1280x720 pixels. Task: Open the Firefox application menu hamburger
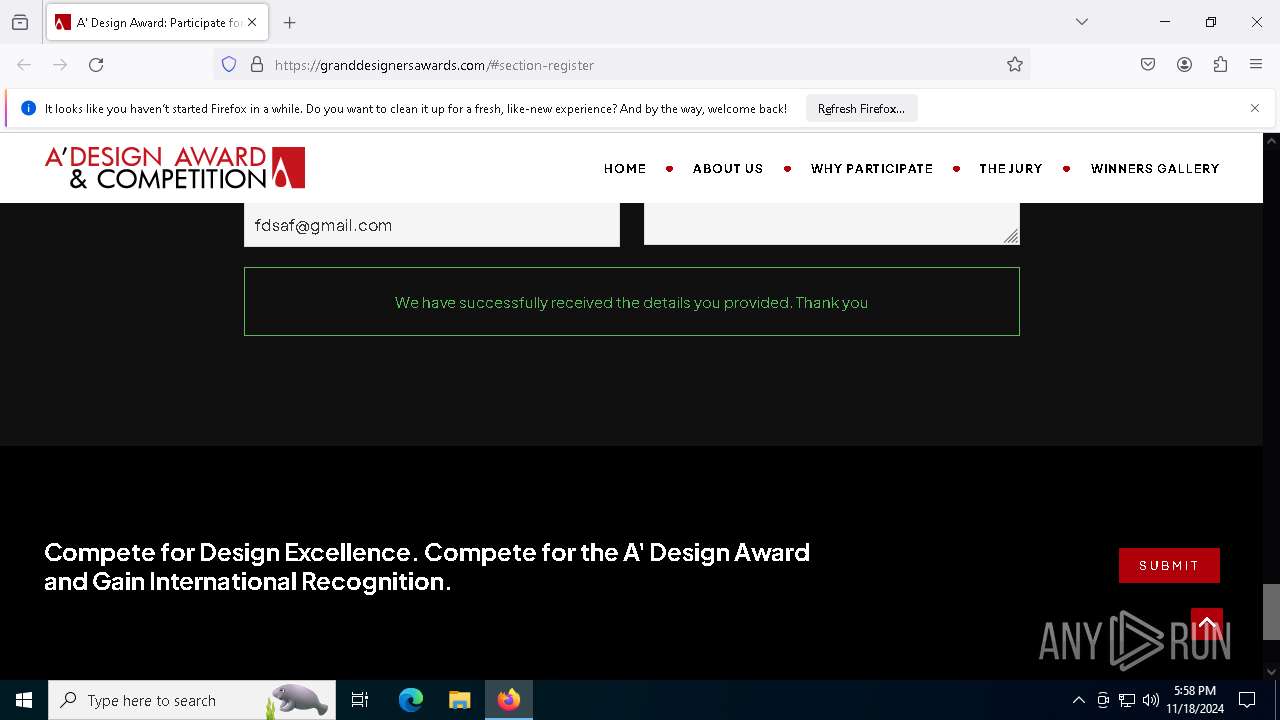tap(1256, 65)
